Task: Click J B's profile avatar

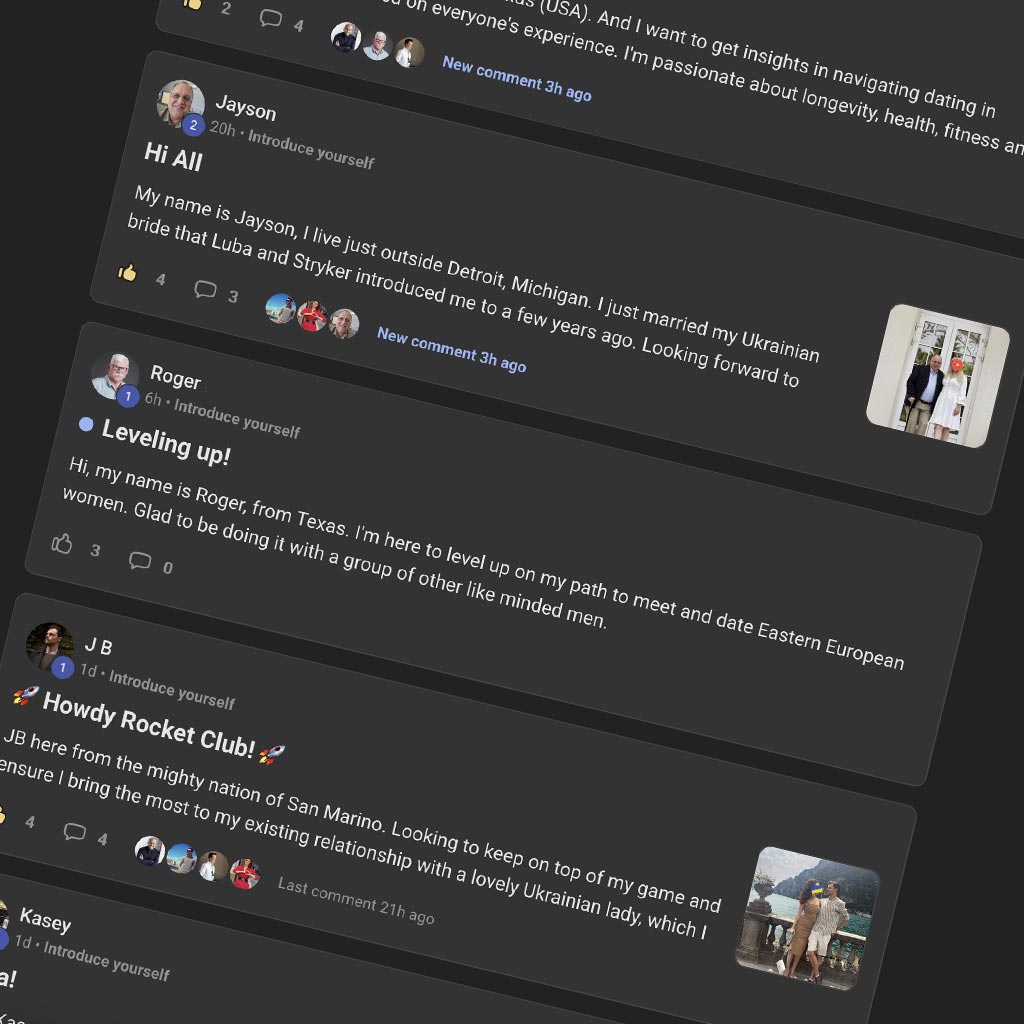Action: pyautogui.click(x=50, y=646)
